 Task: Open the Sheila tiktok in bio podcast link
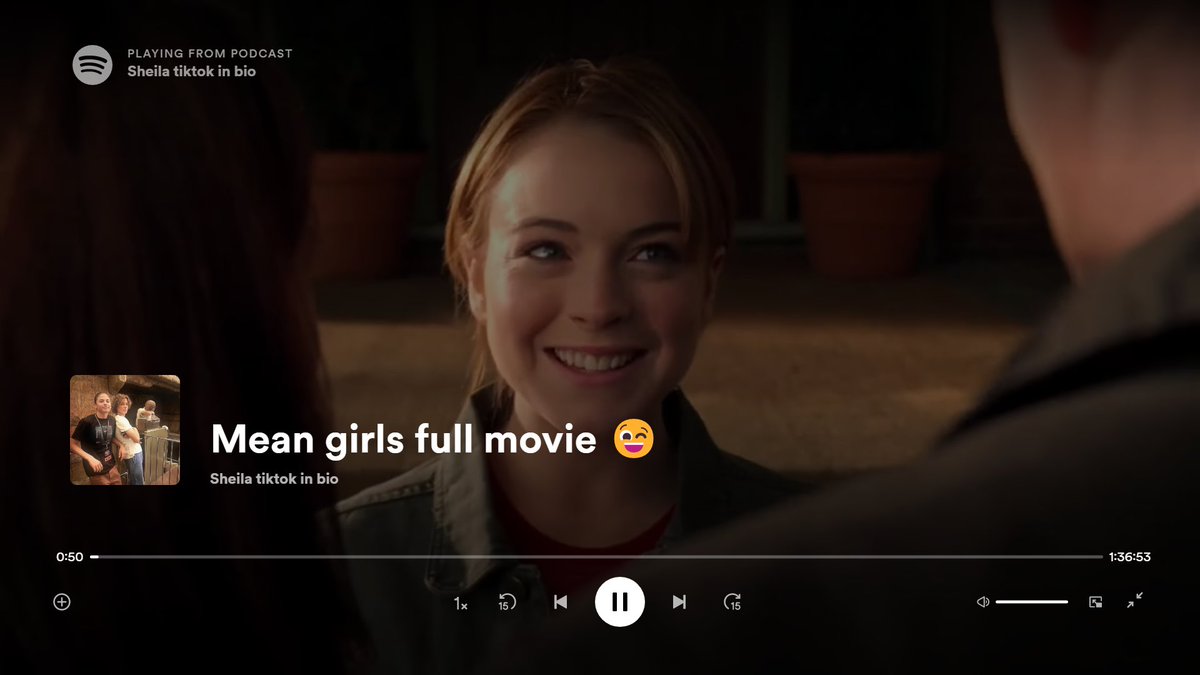[191, 71]
